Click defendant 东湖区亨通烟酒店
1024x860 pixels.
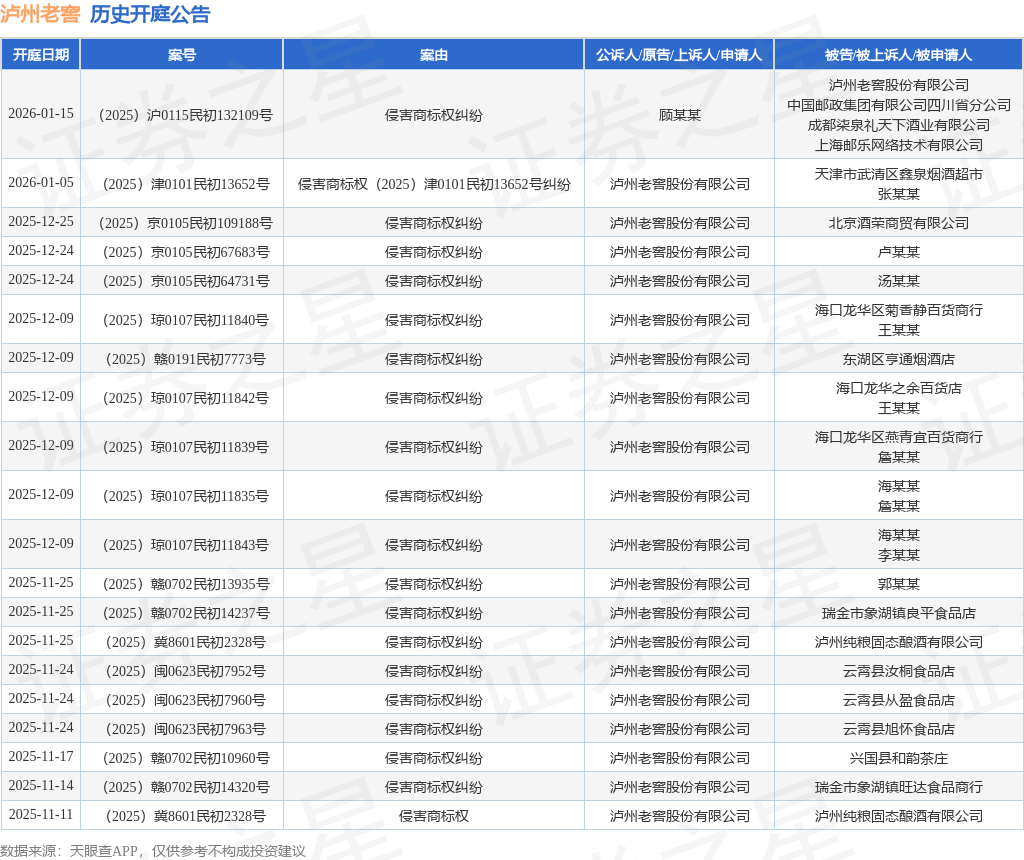coord(899,359)
